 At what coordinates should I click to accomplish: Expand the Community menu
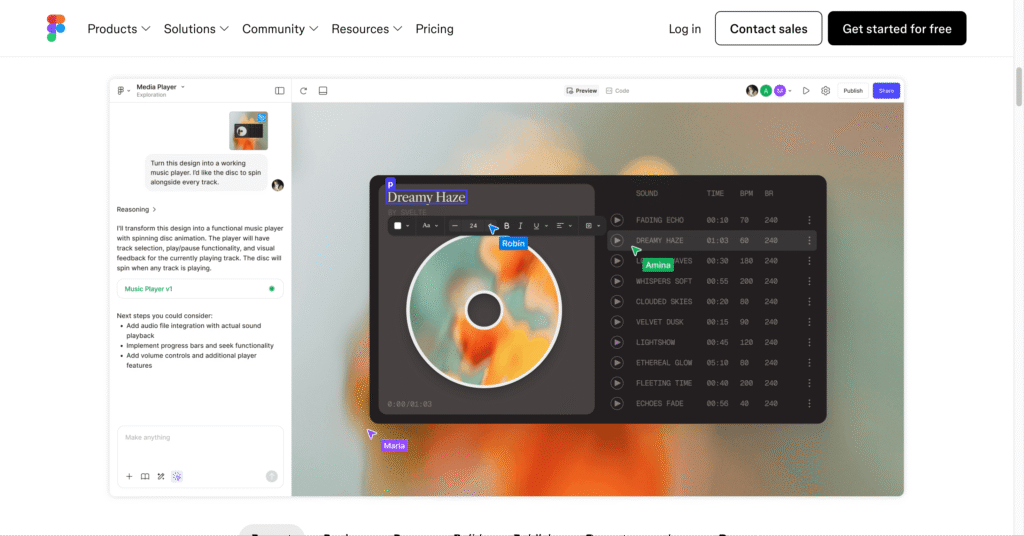point(280,29)
